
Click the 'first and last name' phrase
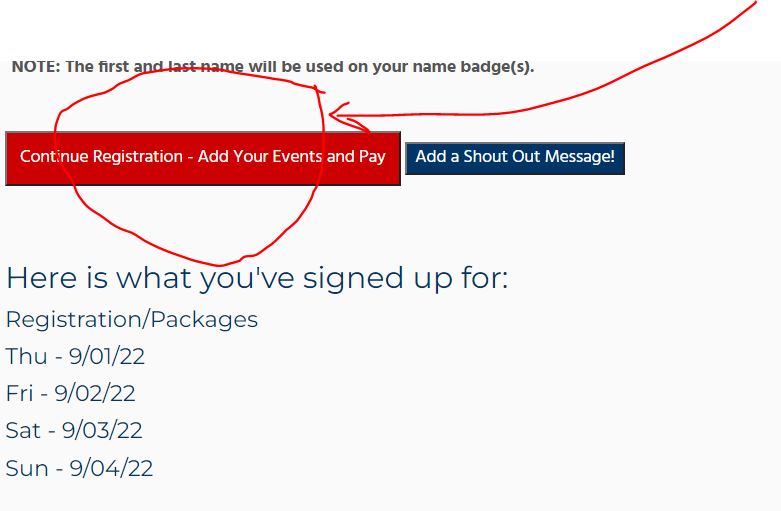coord(162,67)
